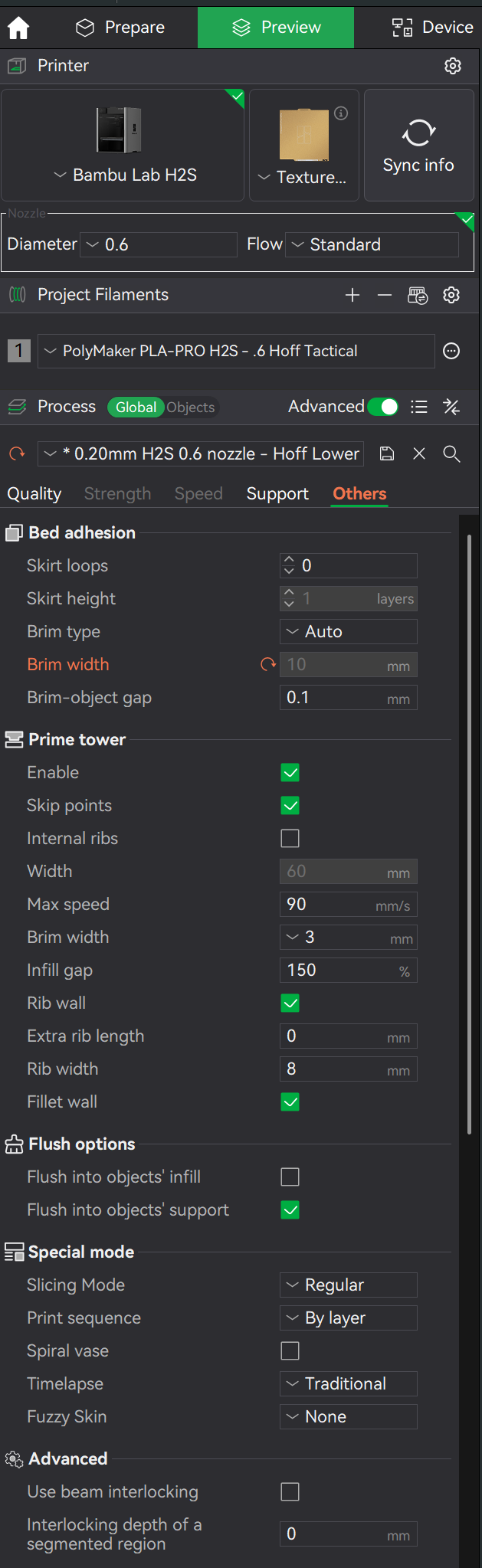The height and width of the screenshot is (1568, 482).
Task: Toggle Skip points checkbox
Action: point(290,806)
